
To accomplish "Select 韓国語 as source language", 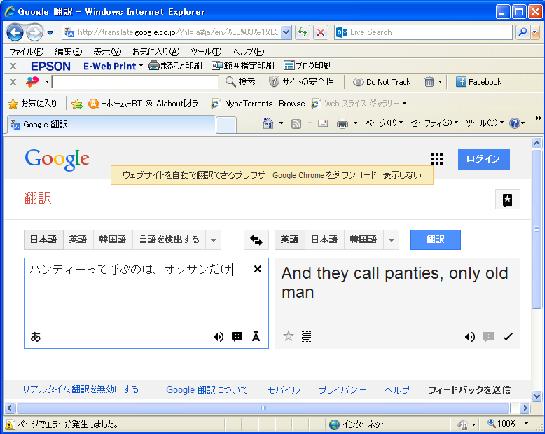I will pyautogui.click(x=112, y=239).
